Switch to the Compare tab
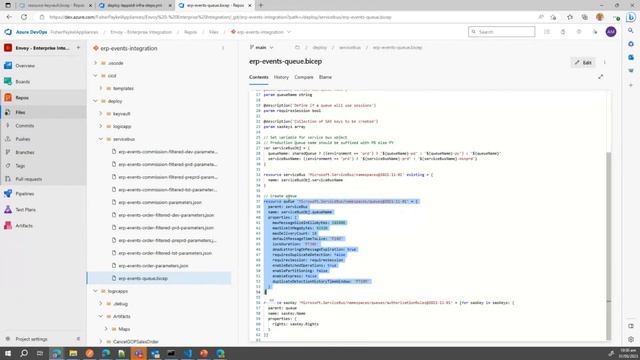Image resolution: width=640 pixels, height=360 pixels. click(304, 77)
